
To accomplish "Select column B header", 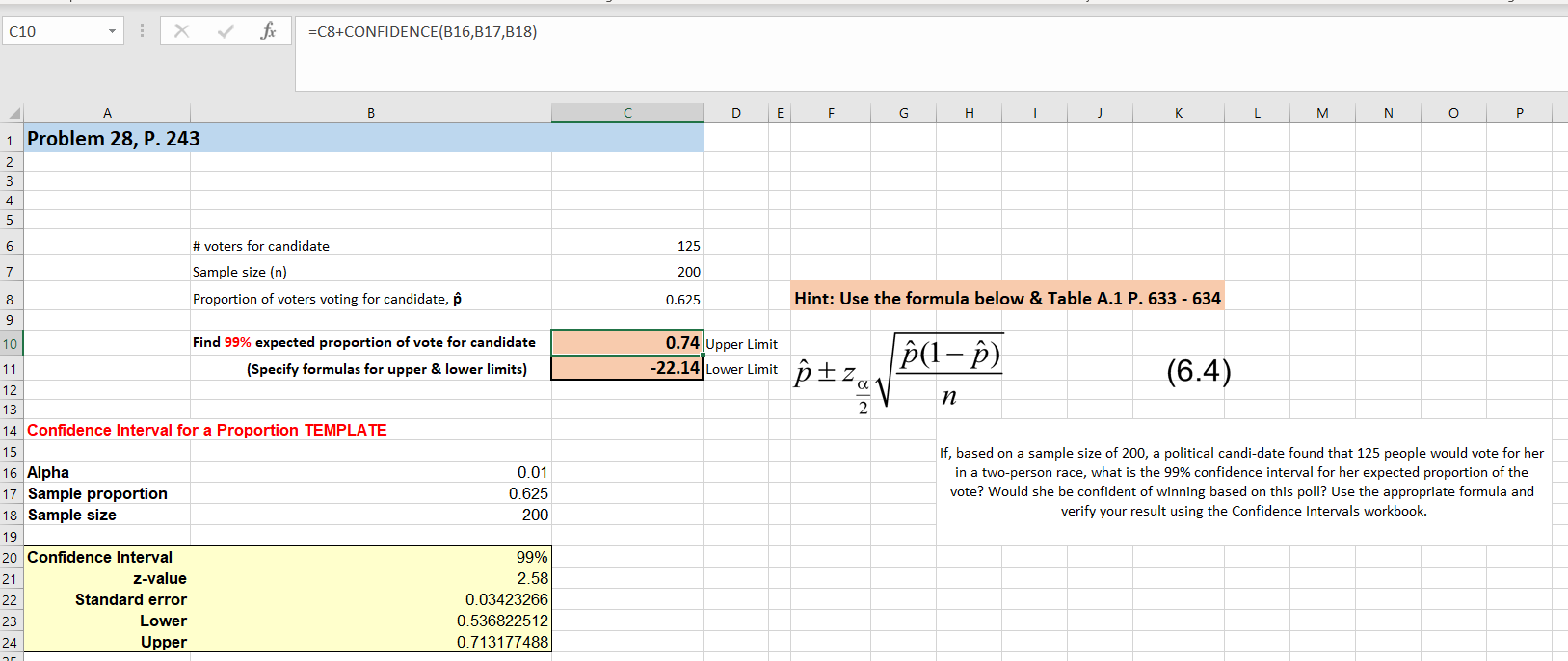I will tap(371, 113).
